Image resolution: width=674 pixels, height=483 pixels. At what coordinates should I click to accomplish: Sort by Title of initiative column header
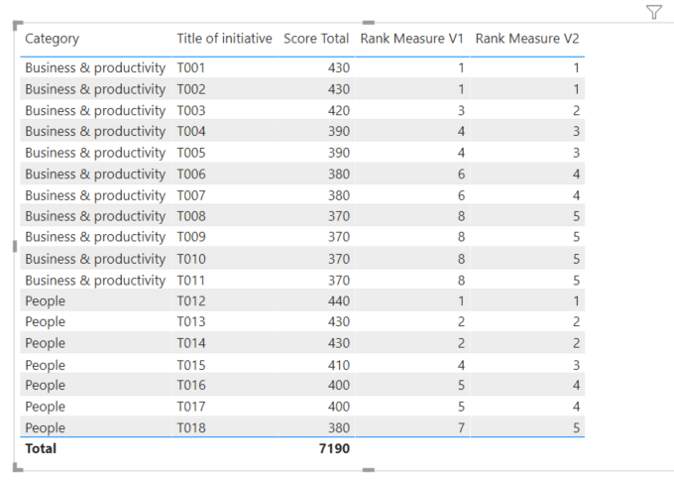click(224, 39)
